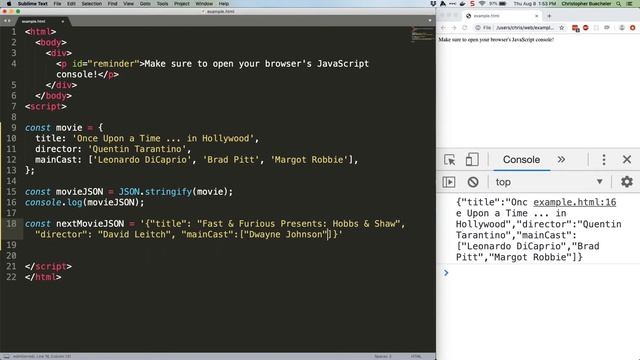Click the Chrome address bar URL
Image resolution: width=640 pixels, height=360 pixels.
pyautogui.click(x=524, y=28)
